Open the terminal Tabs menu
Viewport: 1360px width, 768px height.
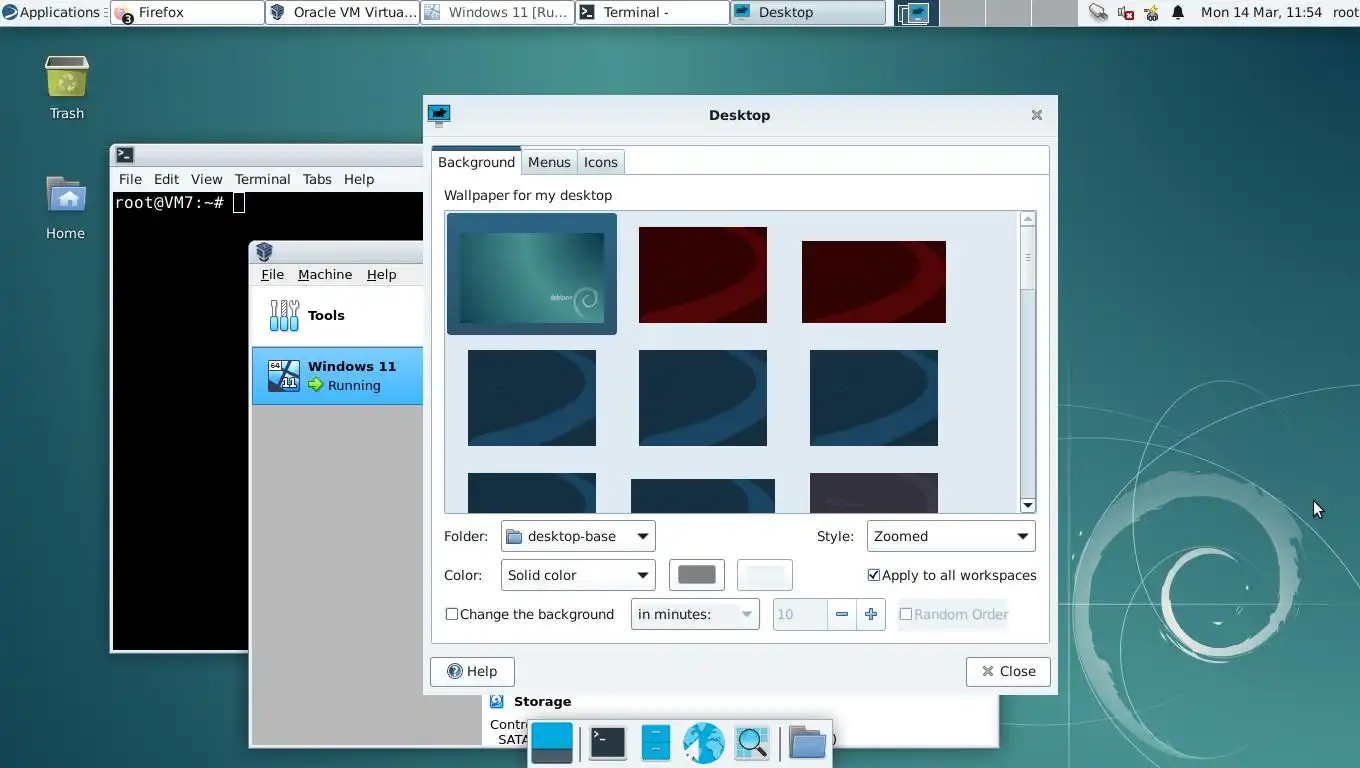pyautogui.click(x=317, y=179)
